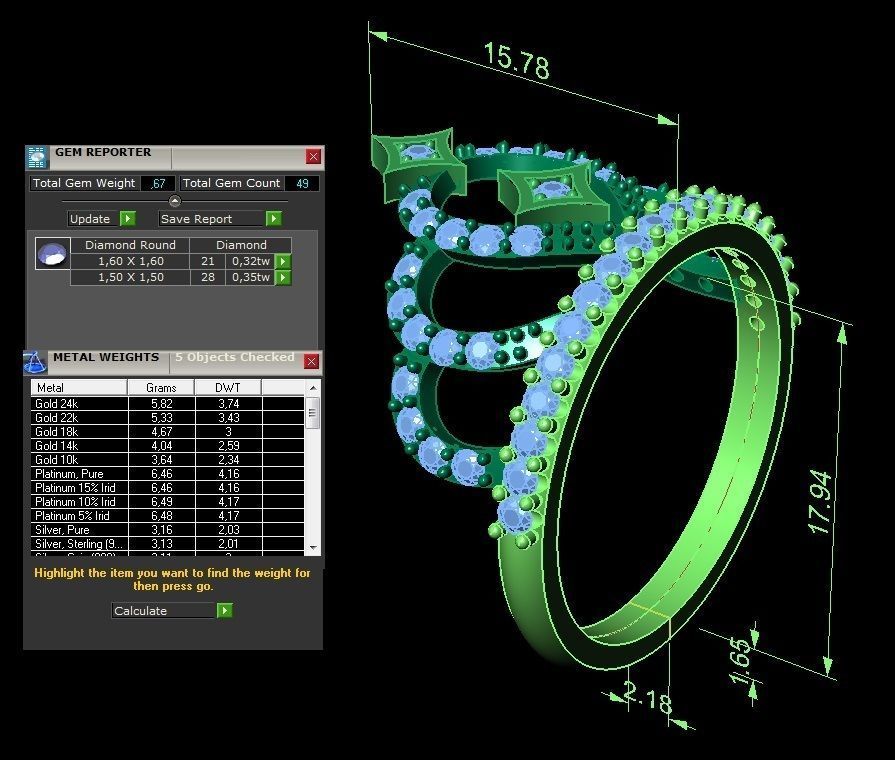Image resolution: width=895 pixels, height=760 pixels.
Task: Click the DWT column header
Action: 228,387
